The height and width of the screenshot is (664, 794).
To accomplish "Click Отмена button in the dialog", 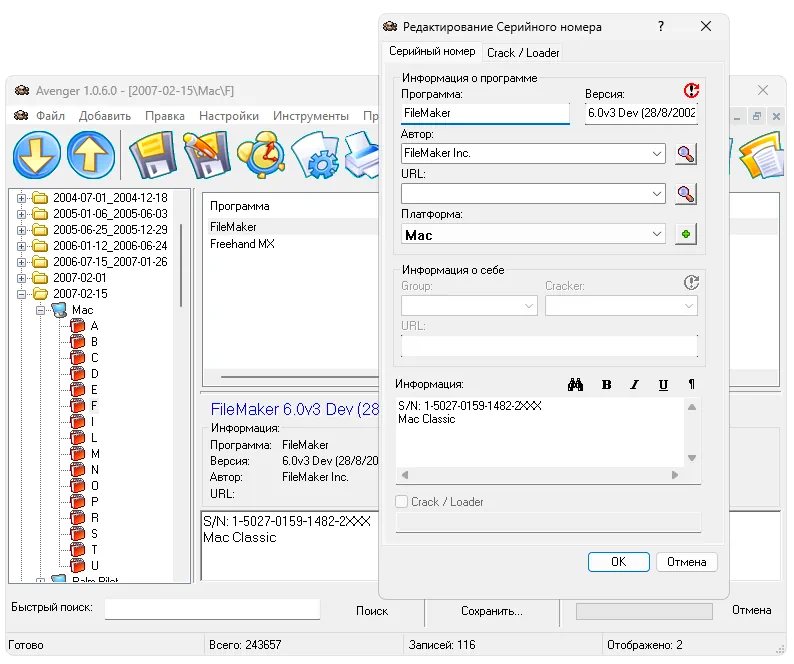I will click(686, 562).
